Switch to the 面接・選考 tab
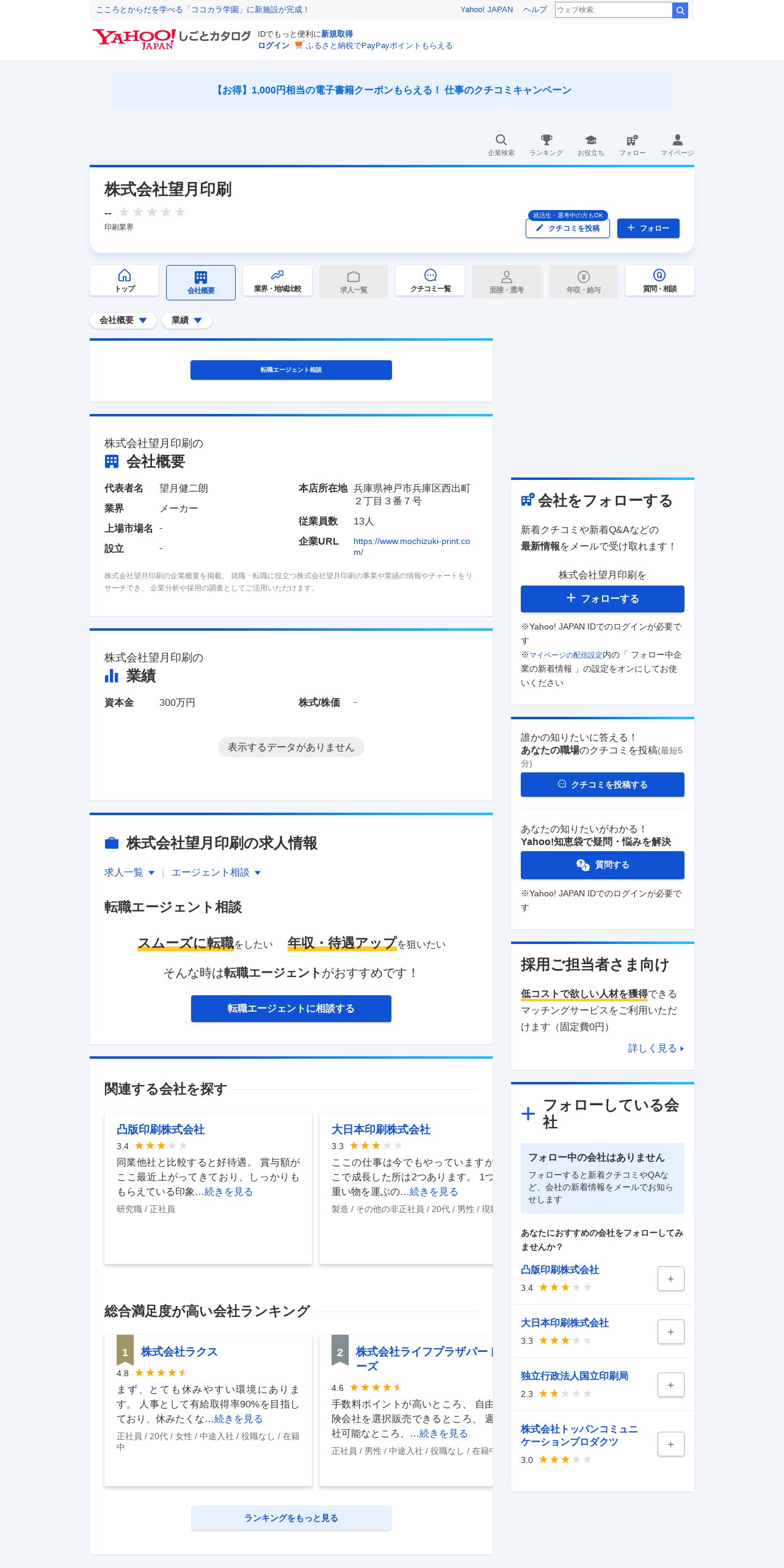The image size is (784, 1568). pyautogui.click(x=507, y=281)
